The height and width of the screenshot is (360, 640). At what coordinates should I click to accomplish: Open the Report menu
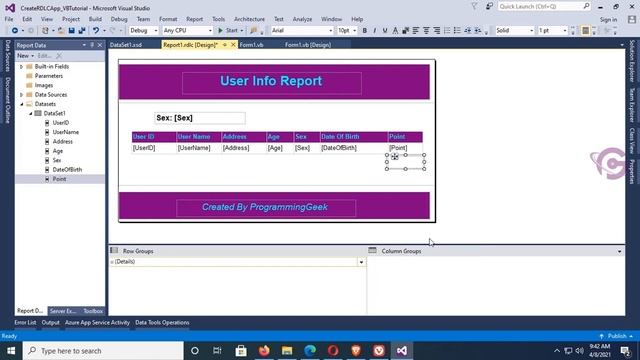pyautogui.click(x=194, y=19)
